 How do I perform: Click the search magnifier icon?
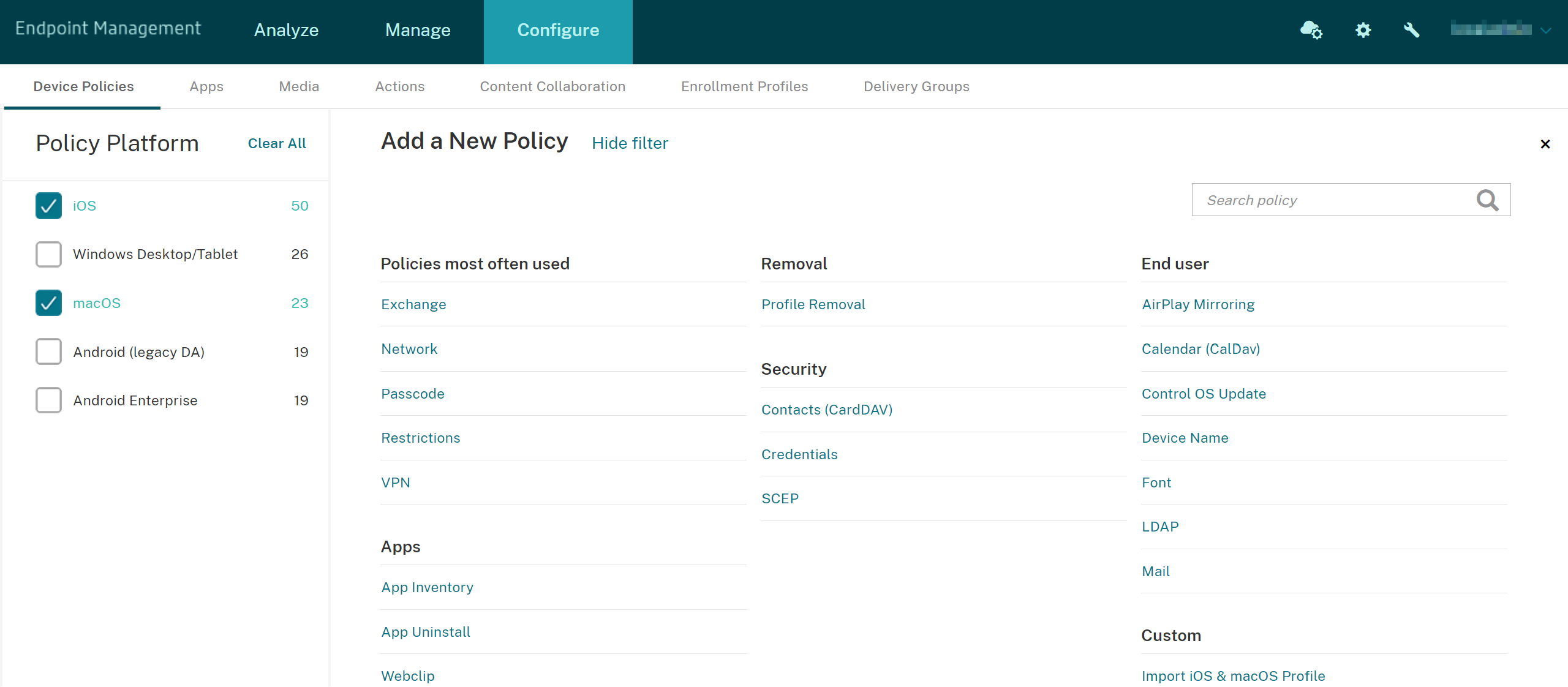(x=1487, y=200)
